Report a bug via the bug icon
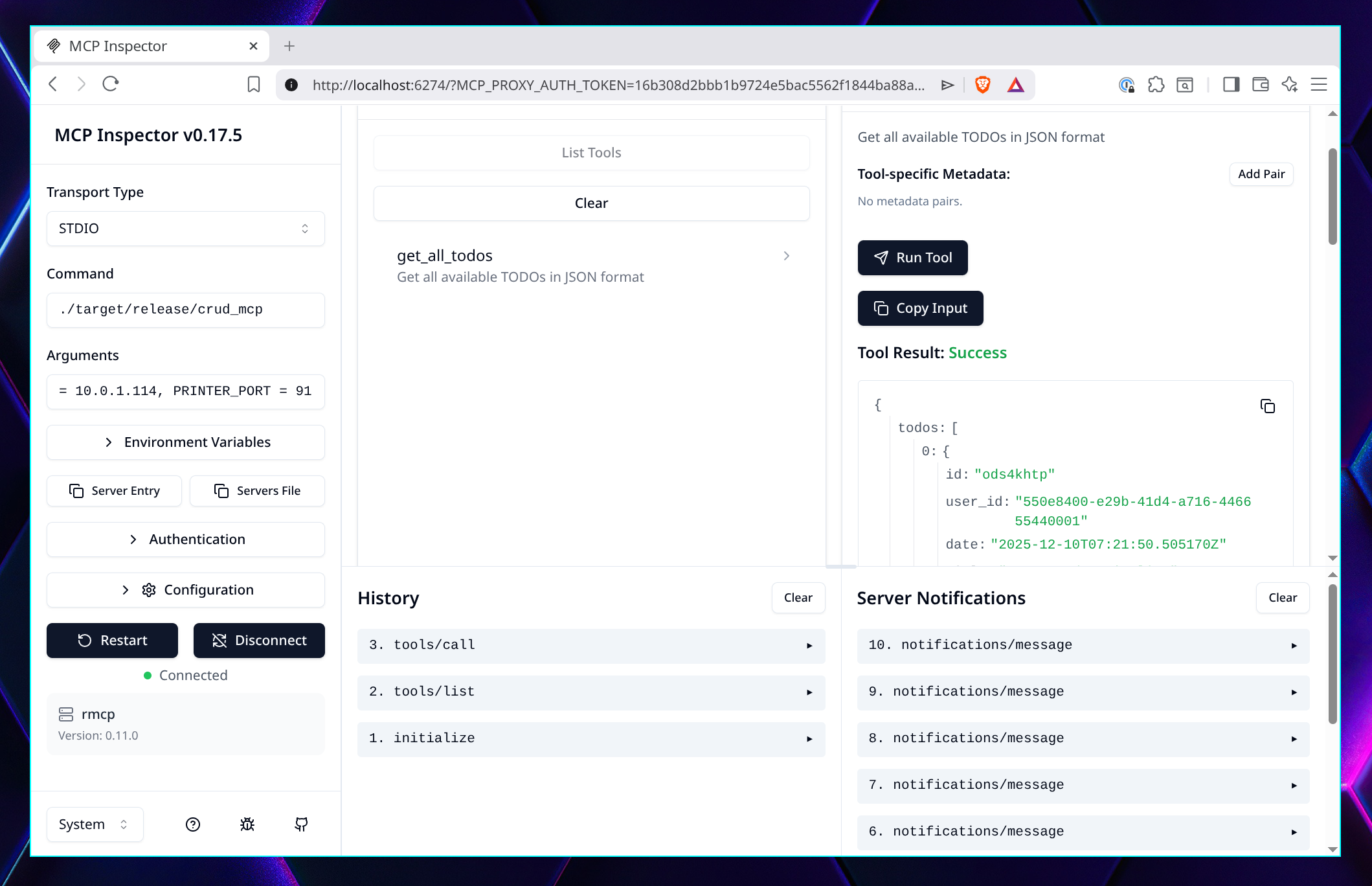The width and height of the screenshot is (1372, 886). 247,824
